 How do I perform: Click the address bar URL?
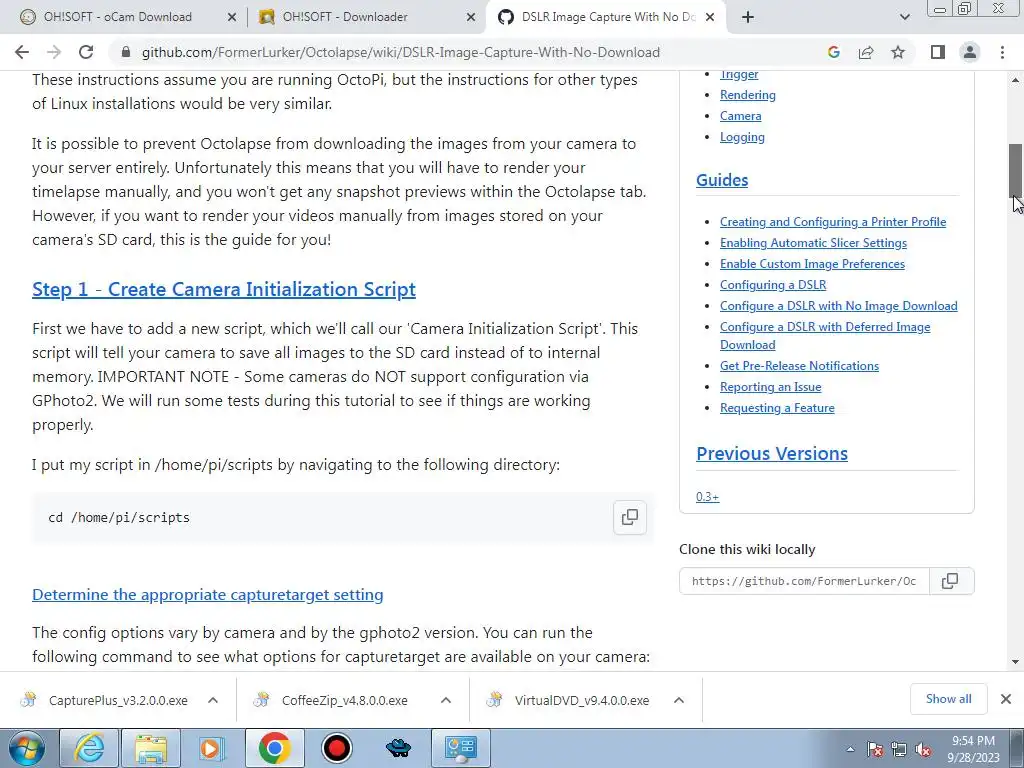(401, 52)
